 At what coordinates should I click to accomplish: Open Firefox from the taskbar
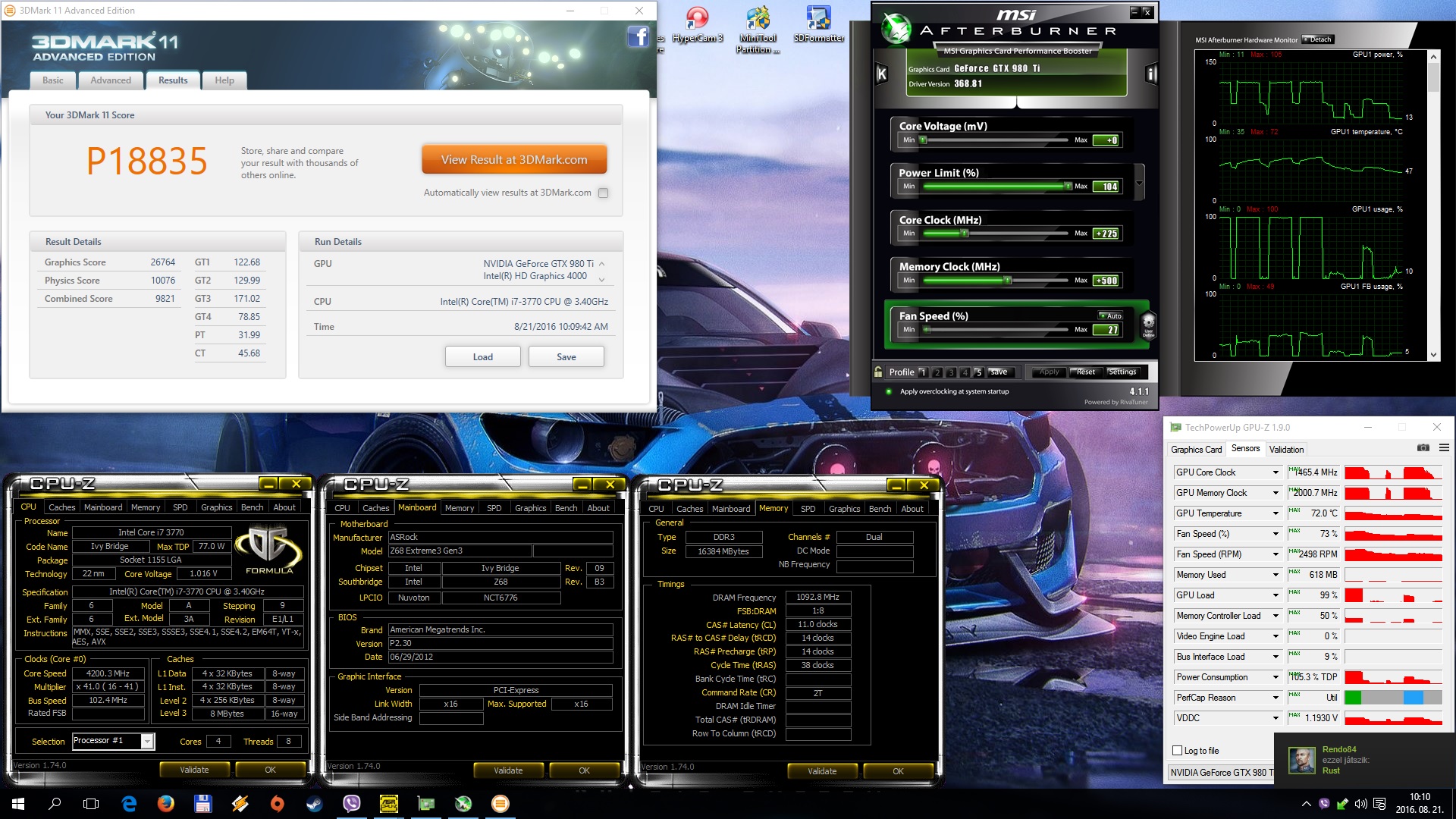pos(165,804)
